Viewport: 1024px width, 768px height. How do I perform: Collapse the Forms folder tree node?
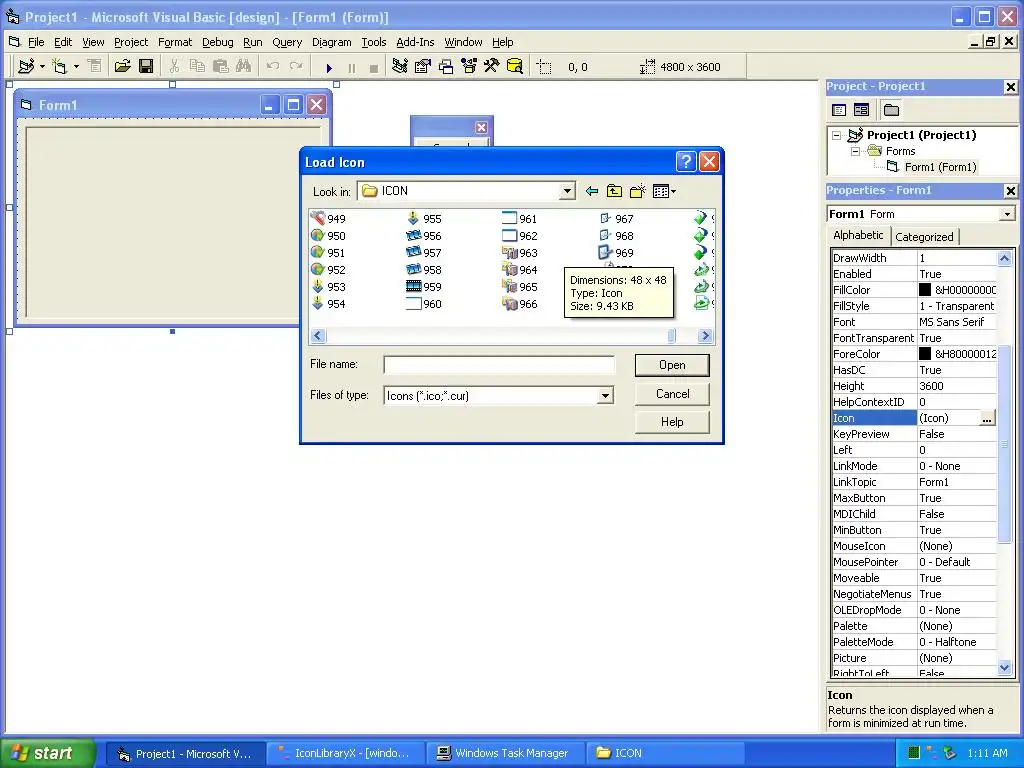tap(856, 151)
